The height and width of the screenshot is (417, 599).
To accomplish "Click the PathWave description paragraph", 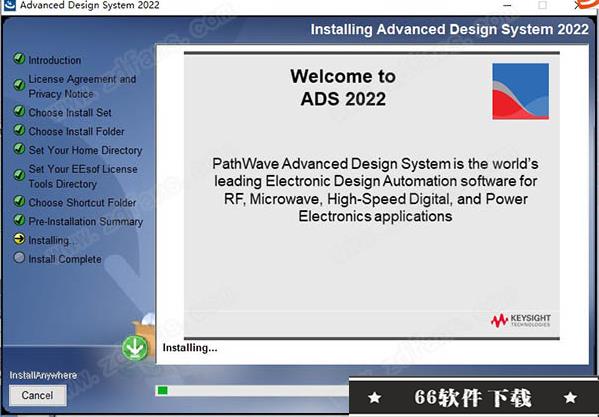I will 376,190.
